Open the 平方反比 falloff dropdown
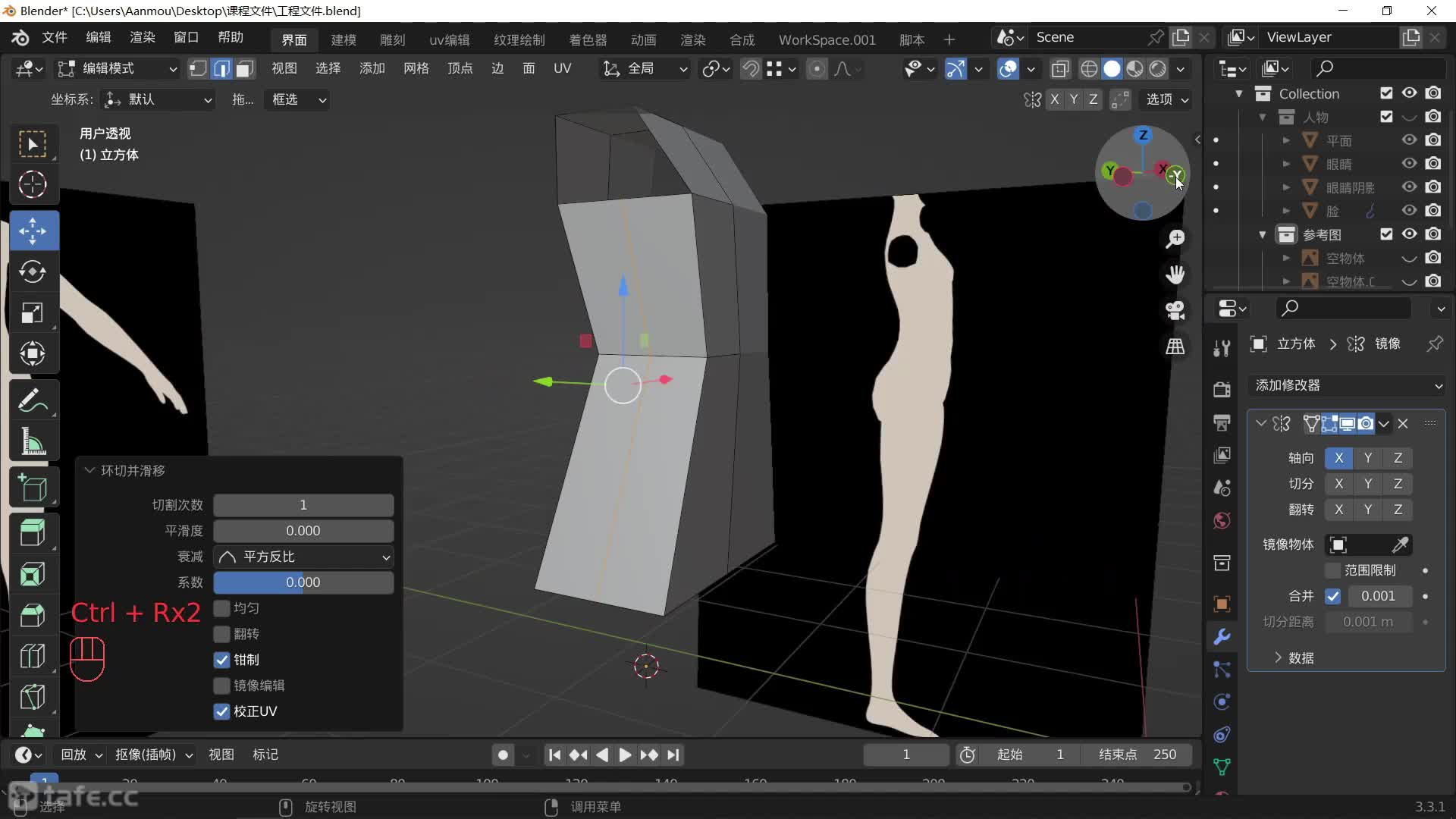 tap(303, 557)
